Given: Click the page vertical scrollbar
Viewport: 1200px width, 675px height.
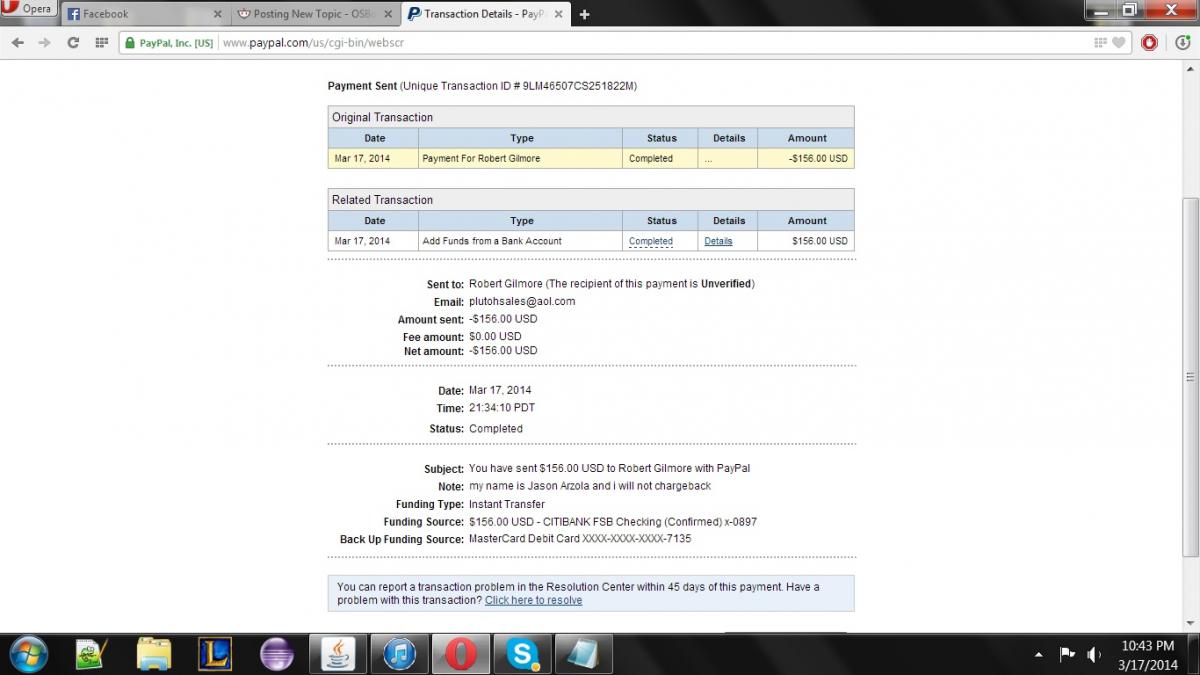Looking at the screenshot, I should 1190,376.
